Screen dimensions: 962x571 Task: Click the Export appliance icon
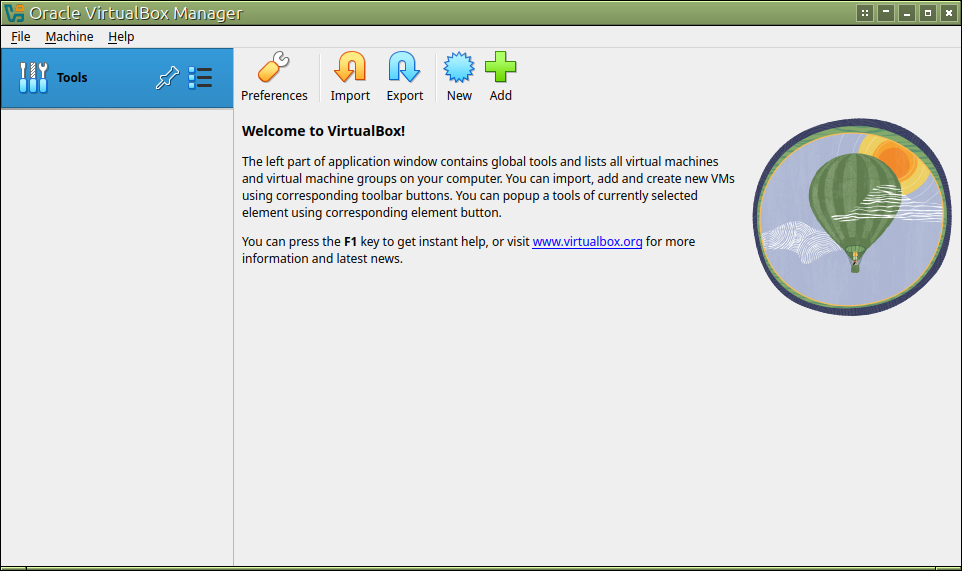tap(404, 69)
